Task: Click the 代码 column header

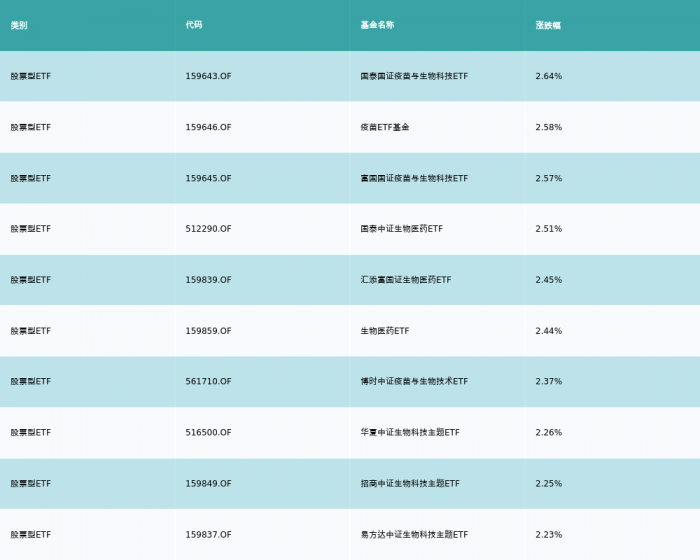Action: [194, 25]
